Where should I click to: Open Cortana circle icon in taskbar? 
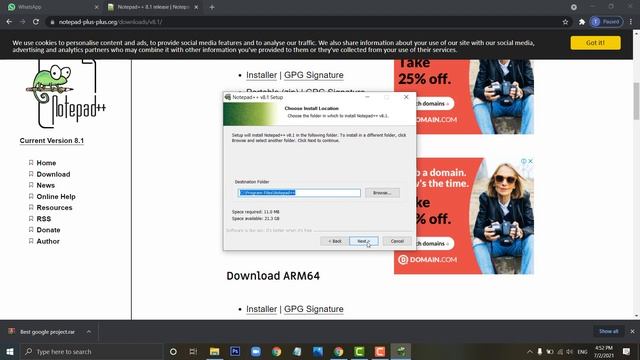coord(173,351)
